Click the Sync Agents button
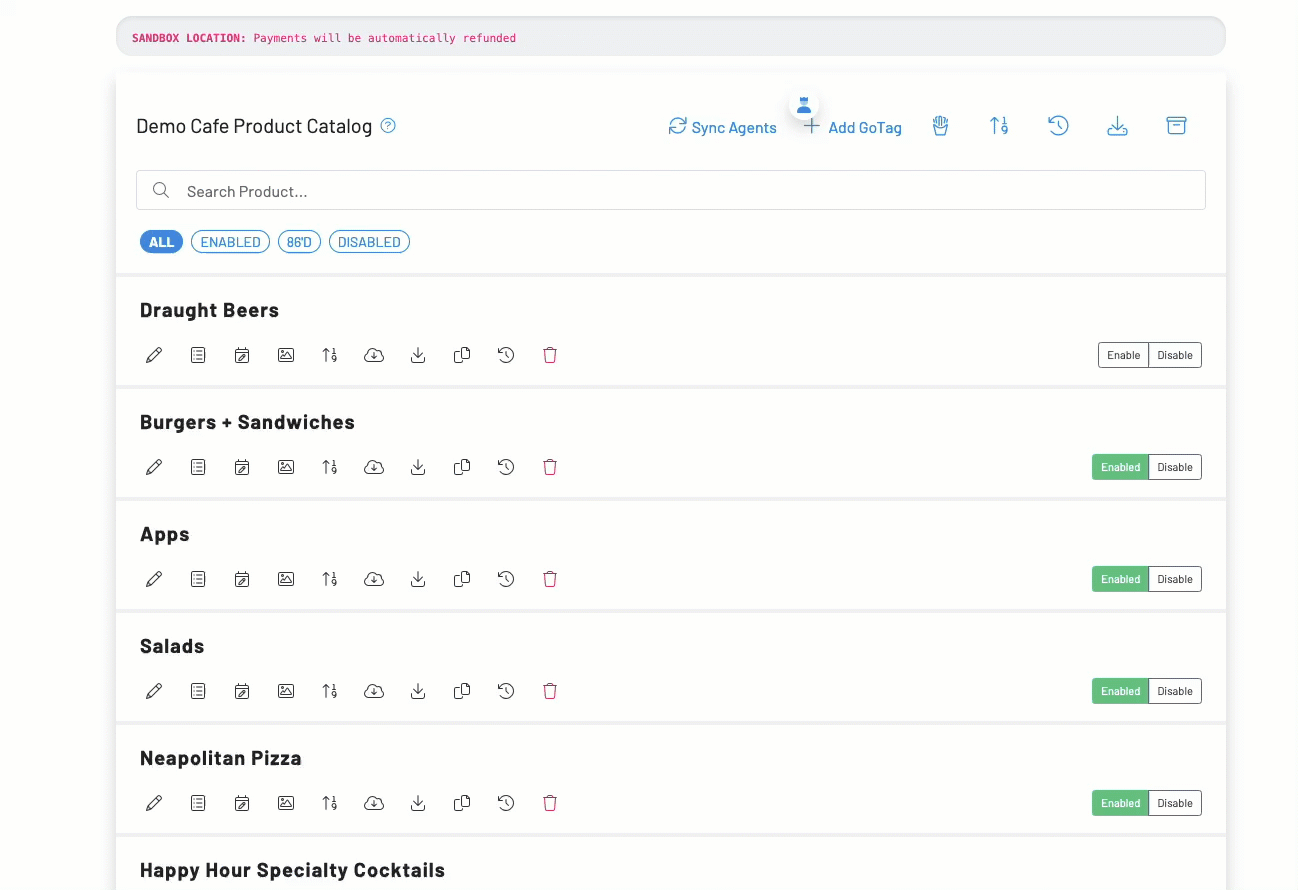 click(x=722, y=127)
